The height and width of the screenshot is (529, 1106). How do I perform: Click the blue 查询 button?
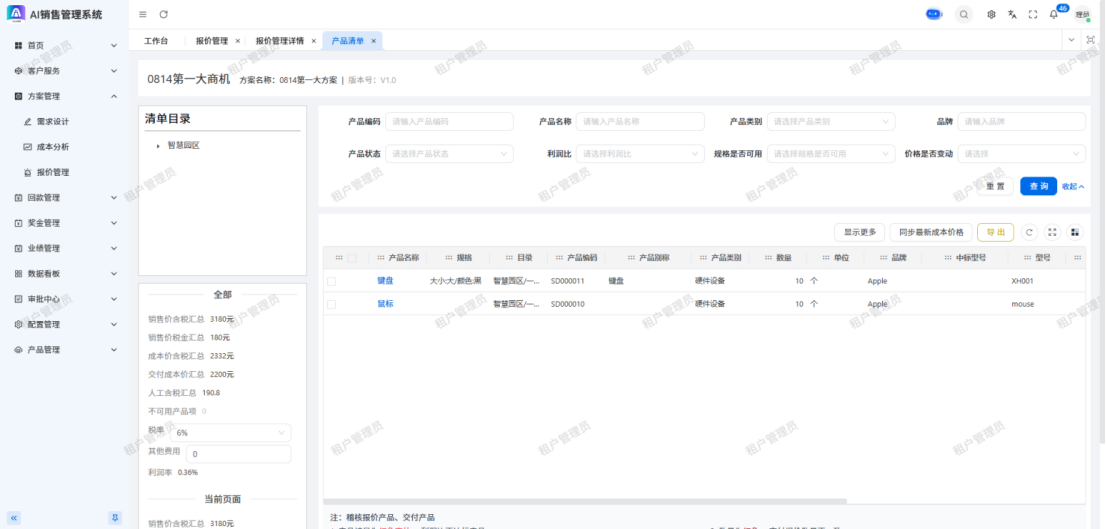coord(1038,186)
